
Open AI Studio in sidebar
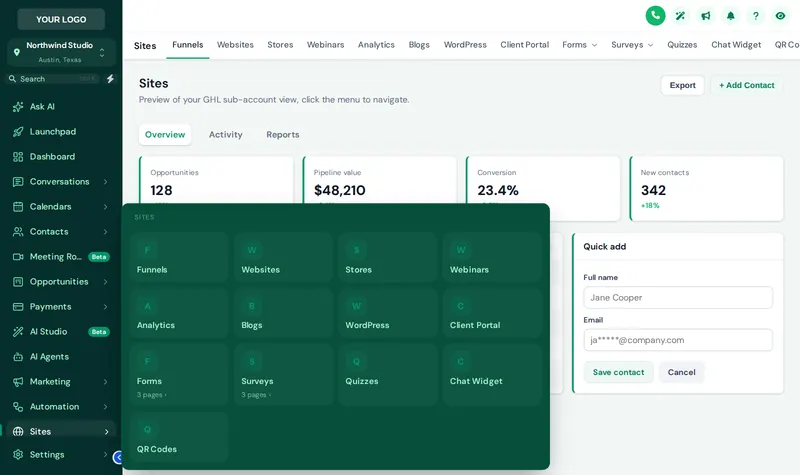(61, 332)
